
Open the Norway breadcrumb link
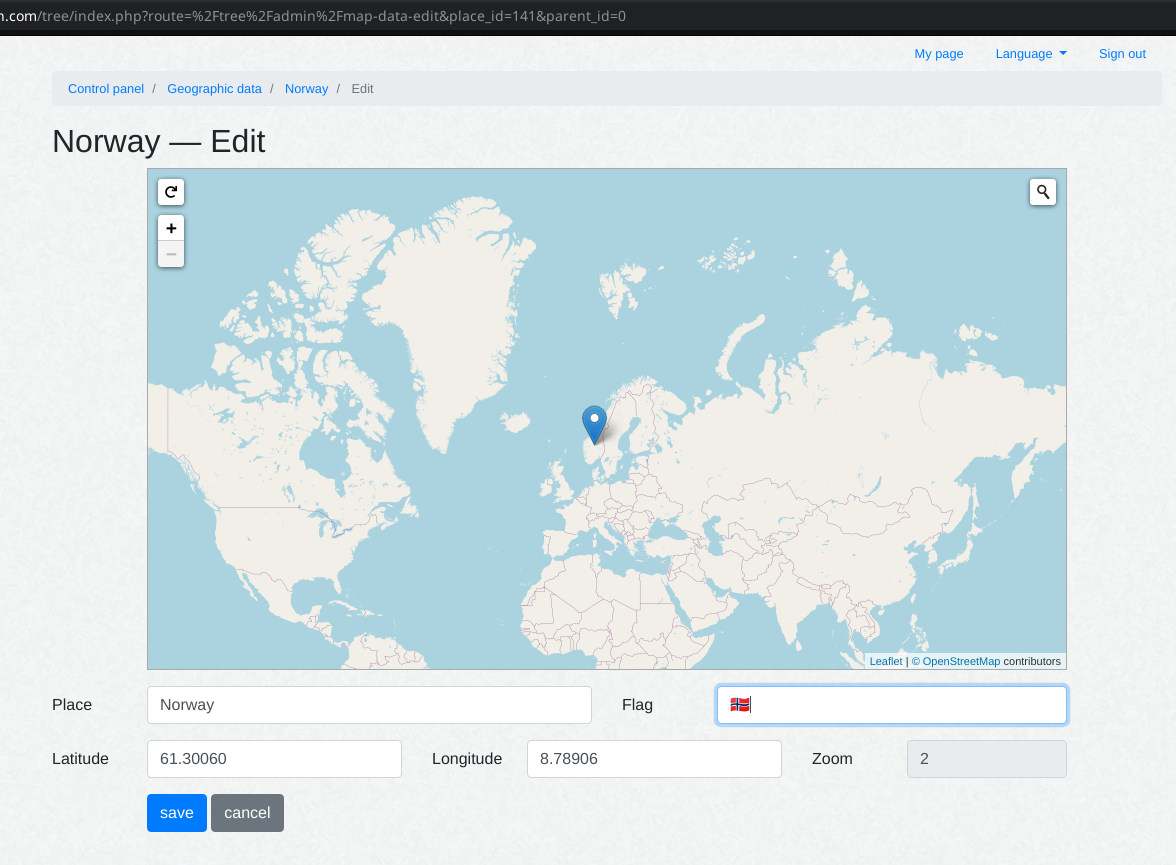tap(306, 89)
